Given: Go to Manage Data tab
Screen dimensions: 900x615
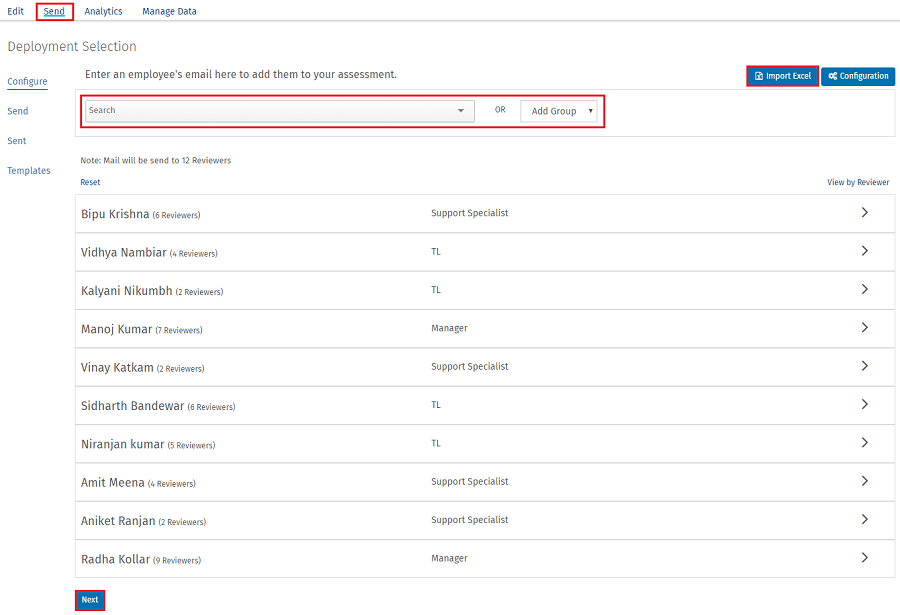Looking at the screenshot, I should pyautogui.click(x=169, y=11).
